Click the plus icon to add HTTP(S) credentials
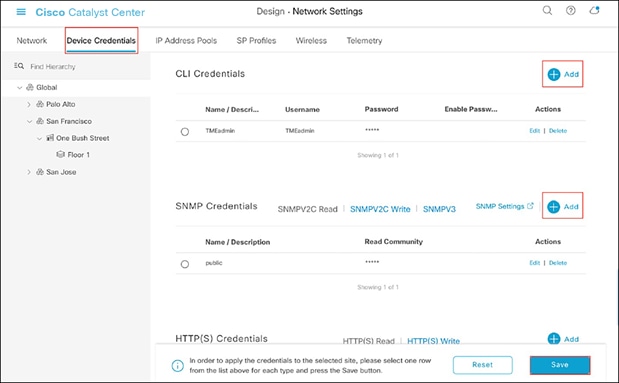619x383 pixels. click(554, 338)
